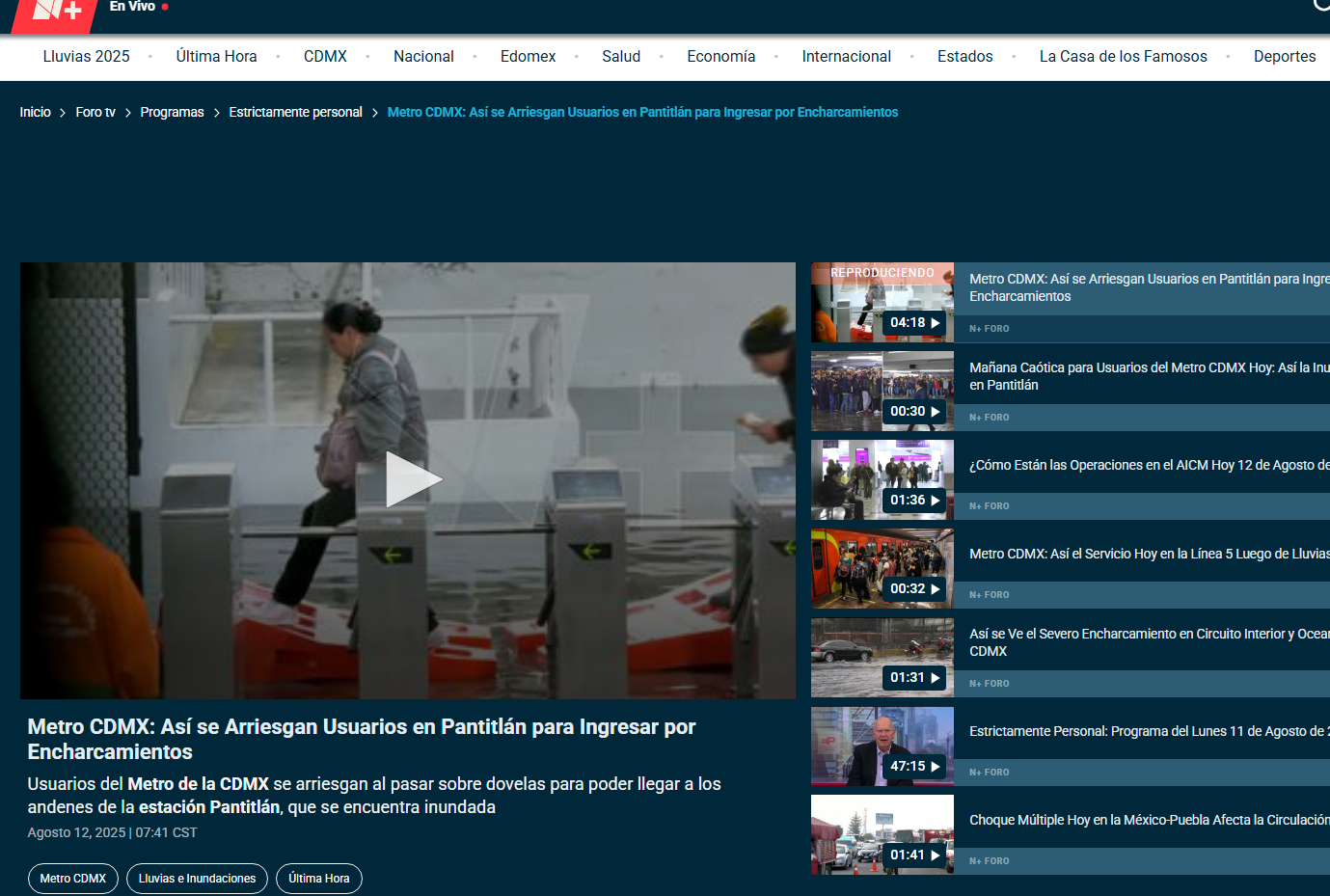Open the Choque Múltiple México-Puebla thumbnail
Screen dimensions: 1330x896
coord(882,834)
